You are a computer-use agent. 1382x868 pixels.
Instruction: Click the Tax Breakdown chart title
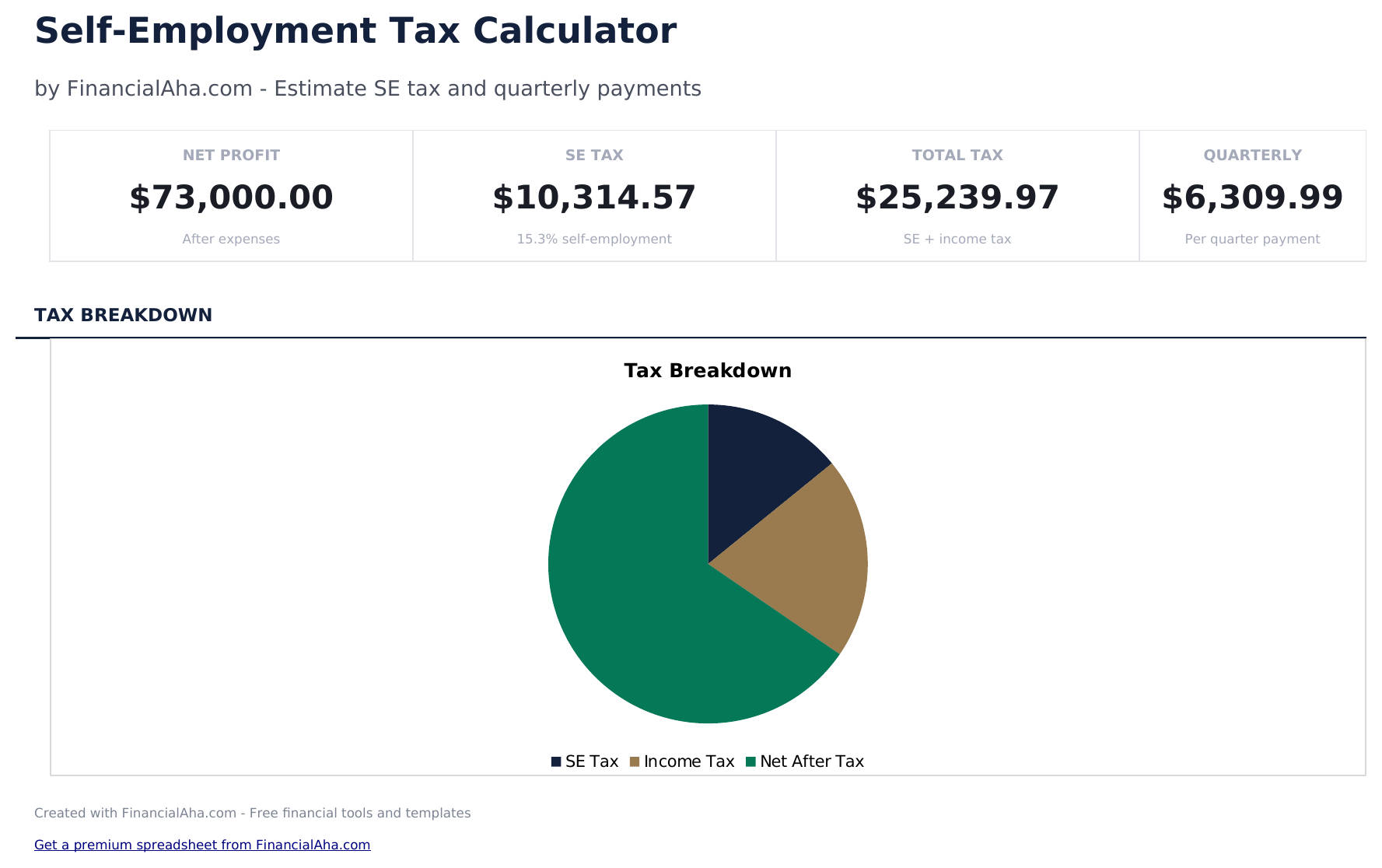point(707,371)
